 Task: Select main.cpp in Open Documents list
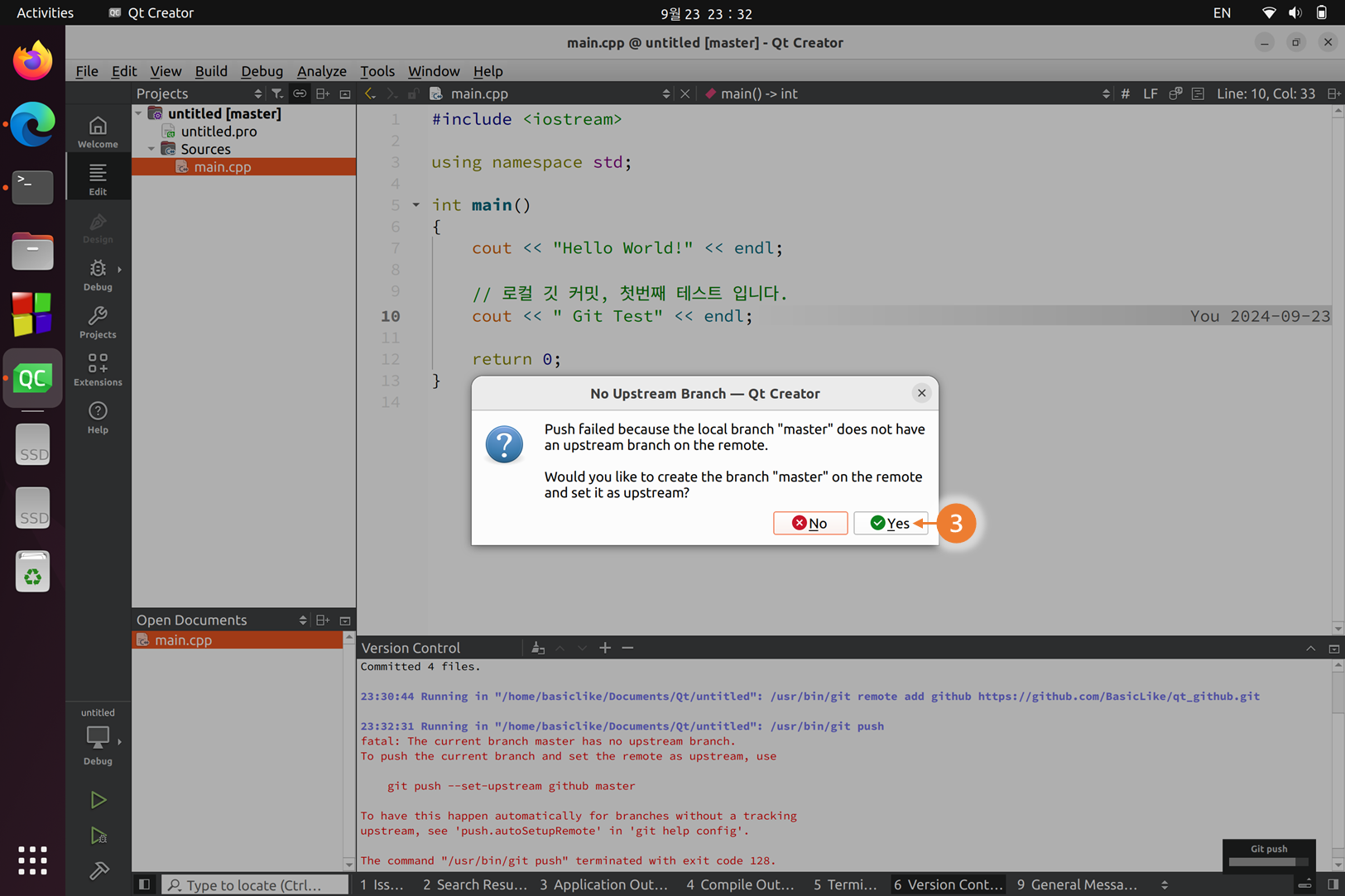point(238,640)
